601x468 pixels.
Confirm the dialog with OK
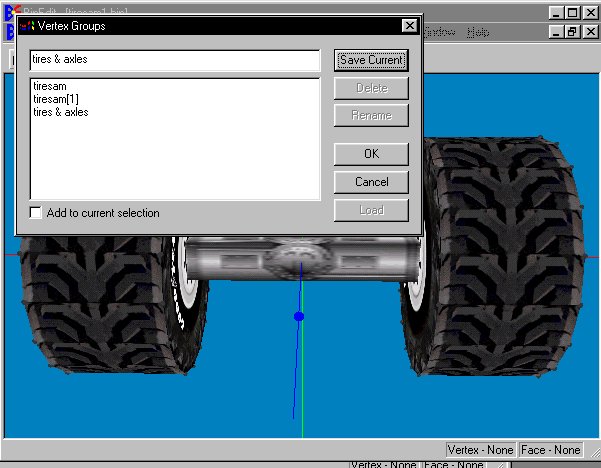pyautogui.click(x=371, y=154)
